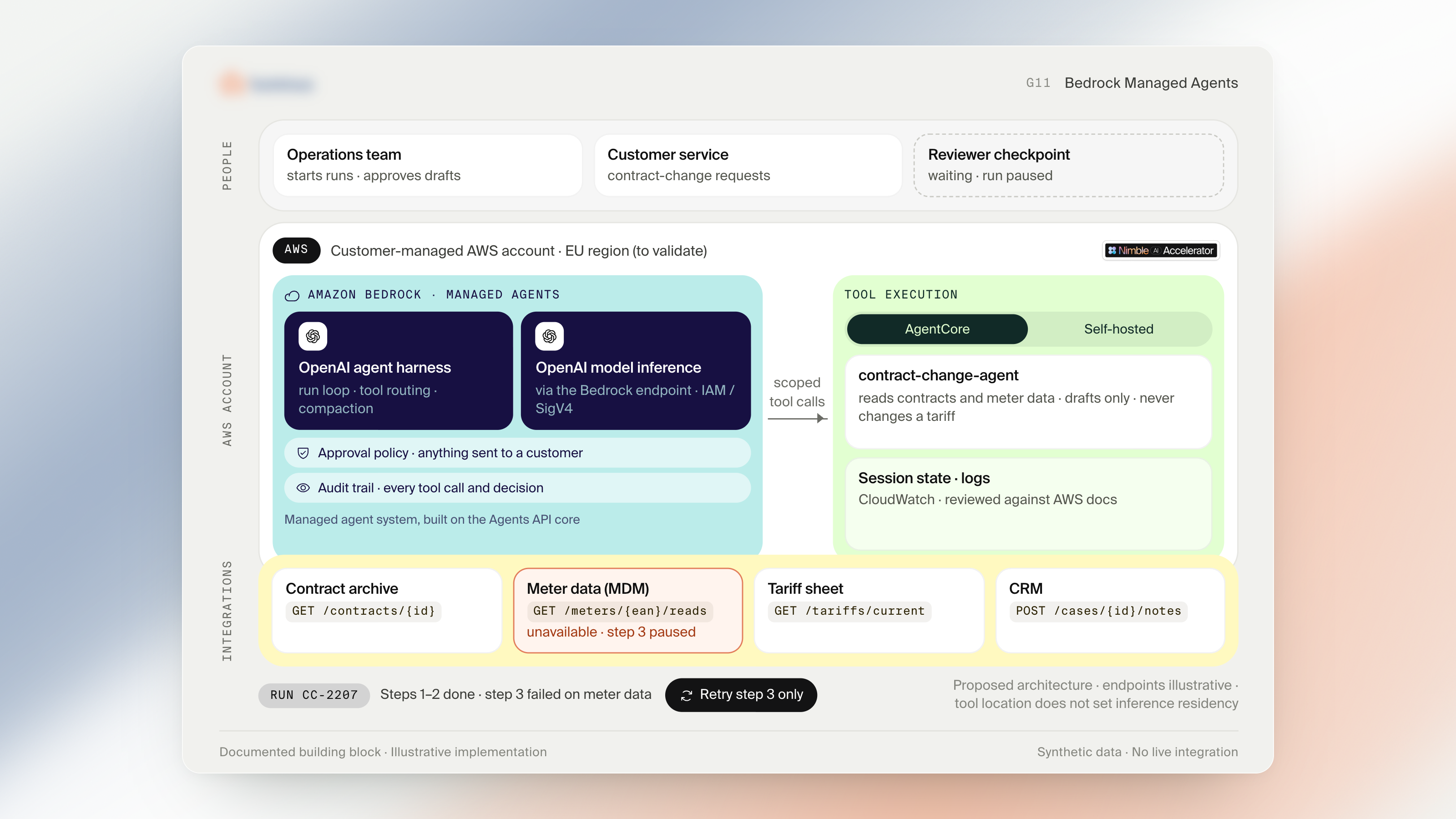Click the cloud icon beside Amazon Bedrock
This screenshot has width=1456, height=819.
pos(292,296)
